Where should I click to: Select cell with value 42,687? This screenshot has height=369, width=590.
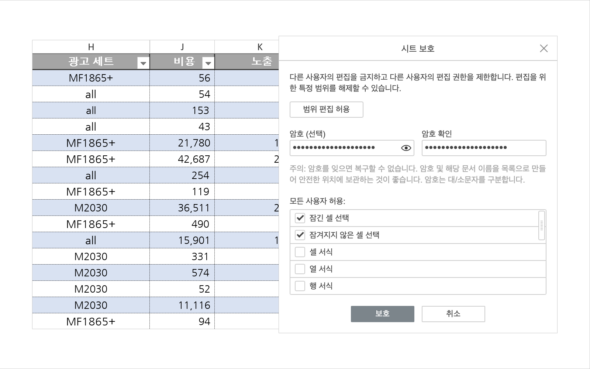182,159
